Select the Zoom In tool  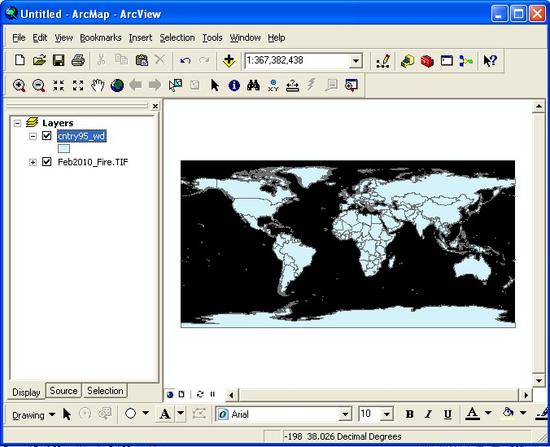coord(19,85)
